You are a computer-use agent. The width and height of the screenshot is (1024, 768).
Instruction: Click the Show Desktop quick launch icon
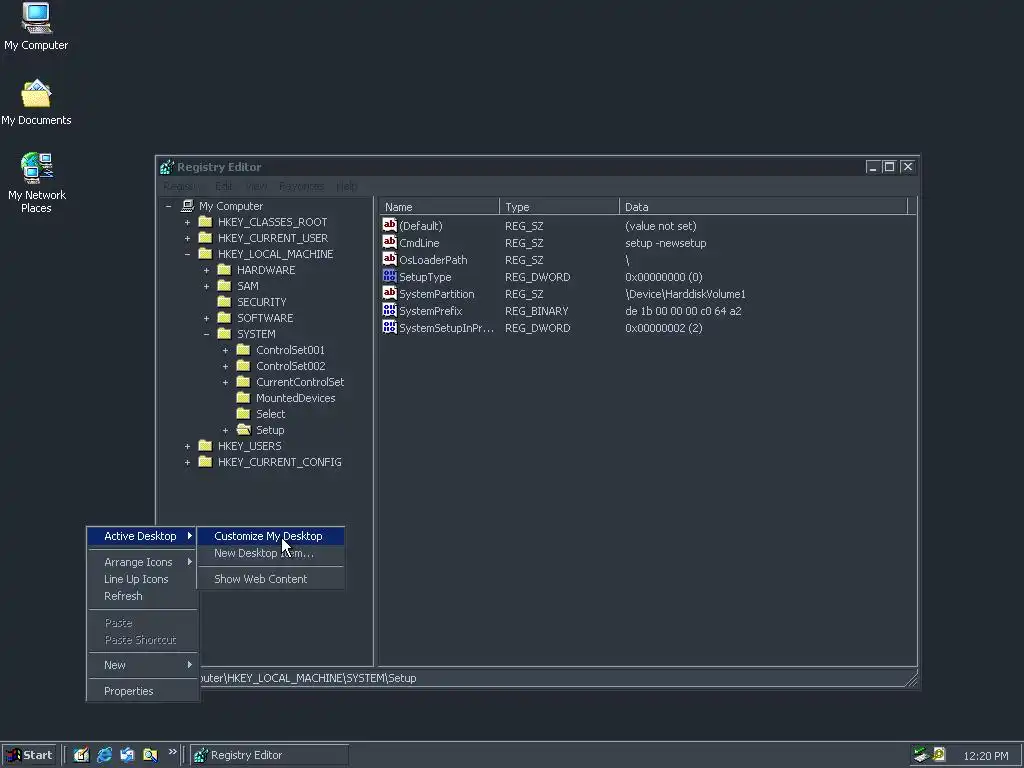tap(81, 755)
